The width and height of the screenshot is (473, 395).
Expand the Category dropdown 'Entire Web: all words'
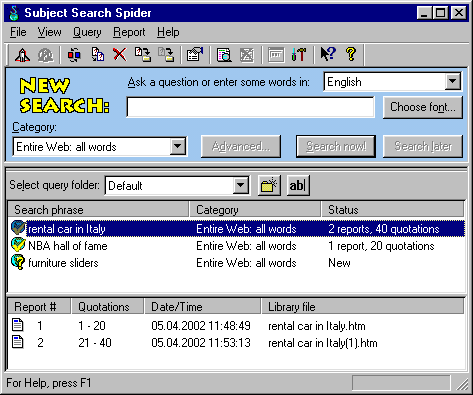click(178, 146)
